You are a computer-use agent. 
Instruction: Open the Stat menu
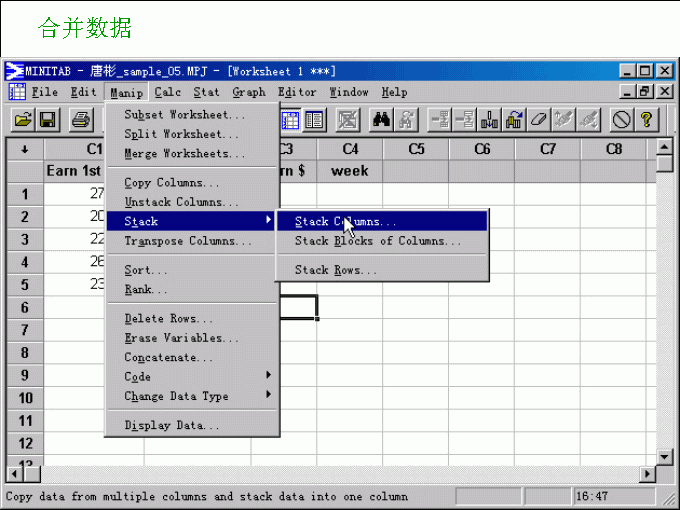[x=206, y=92]
